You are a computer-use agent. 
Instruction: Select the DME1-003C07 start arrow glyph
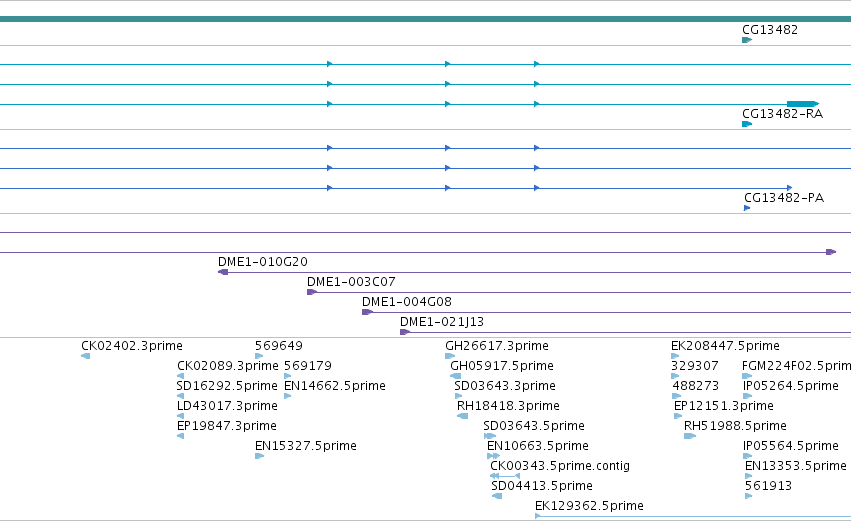tap(312, 292)
